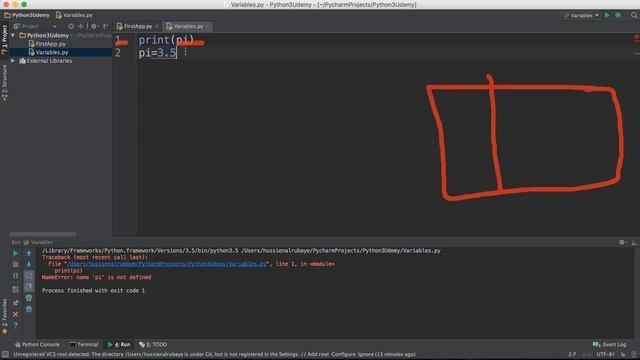Hide the Project panel using the hide icon
Viewport: 640px width, 360px height.
click(105, 26)
